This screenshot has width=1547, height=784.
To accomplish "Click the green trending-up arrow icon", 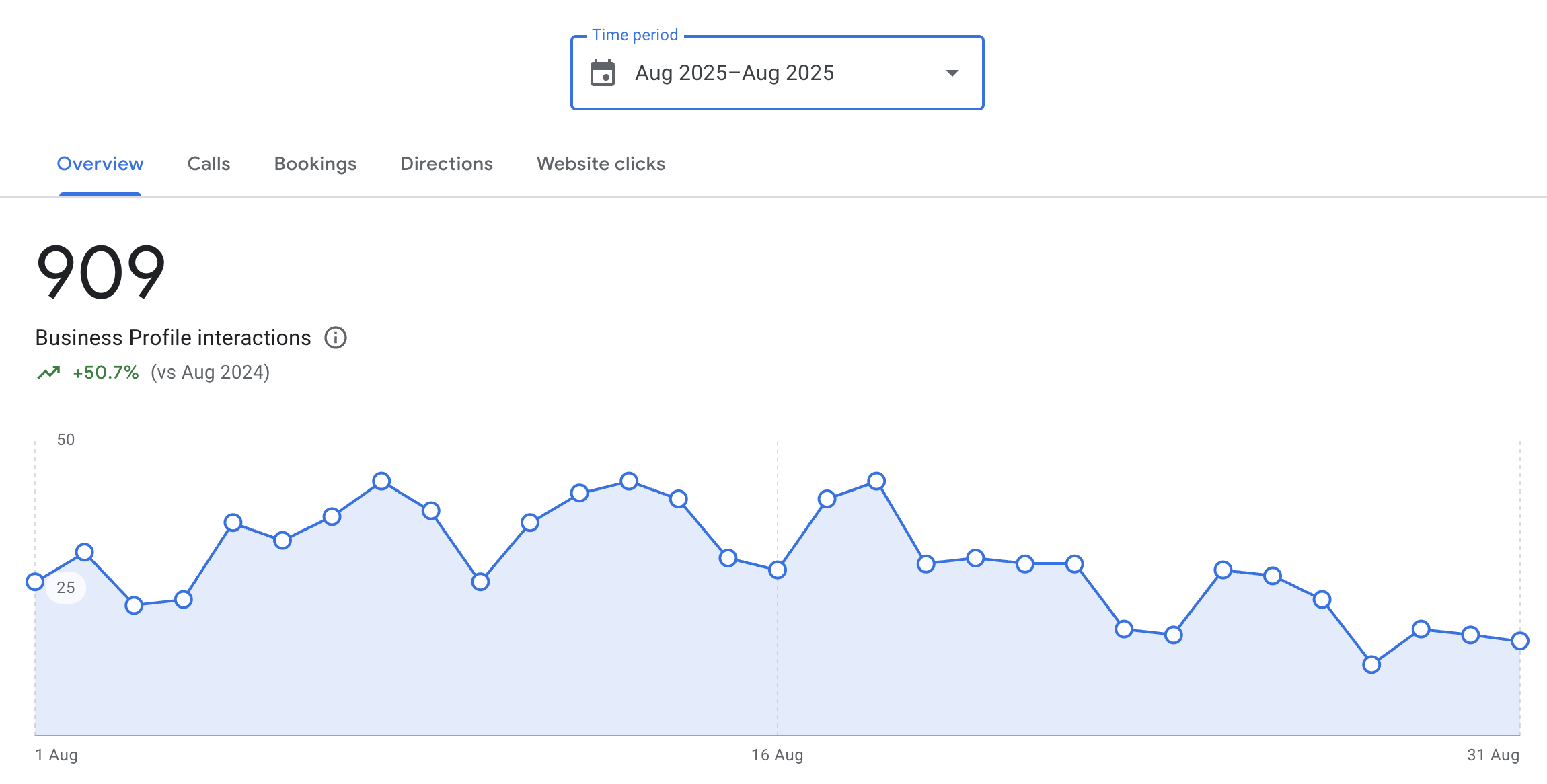I will pyautogui.click(x=48, y=373).
